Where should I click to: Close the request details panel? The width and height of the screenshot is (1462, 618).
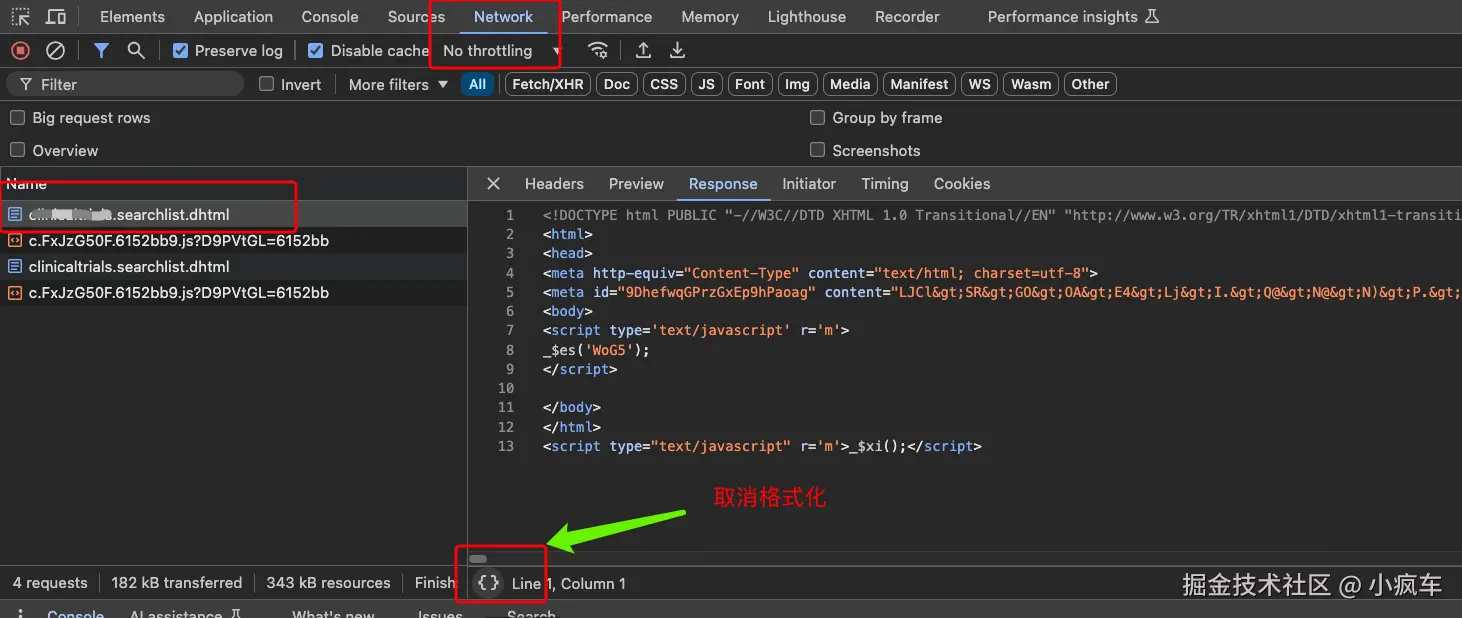pos(493,184)
